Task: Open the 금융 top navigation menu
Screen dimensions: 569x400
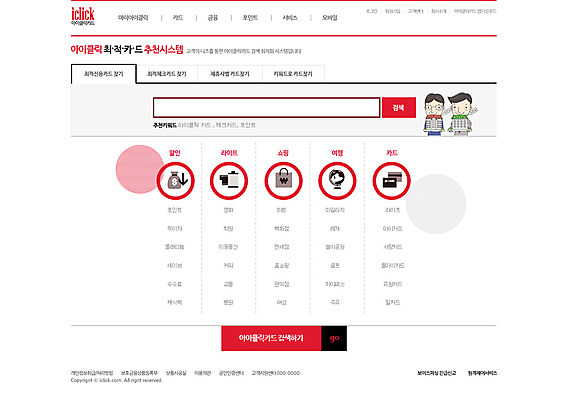Action: point(213,17)
